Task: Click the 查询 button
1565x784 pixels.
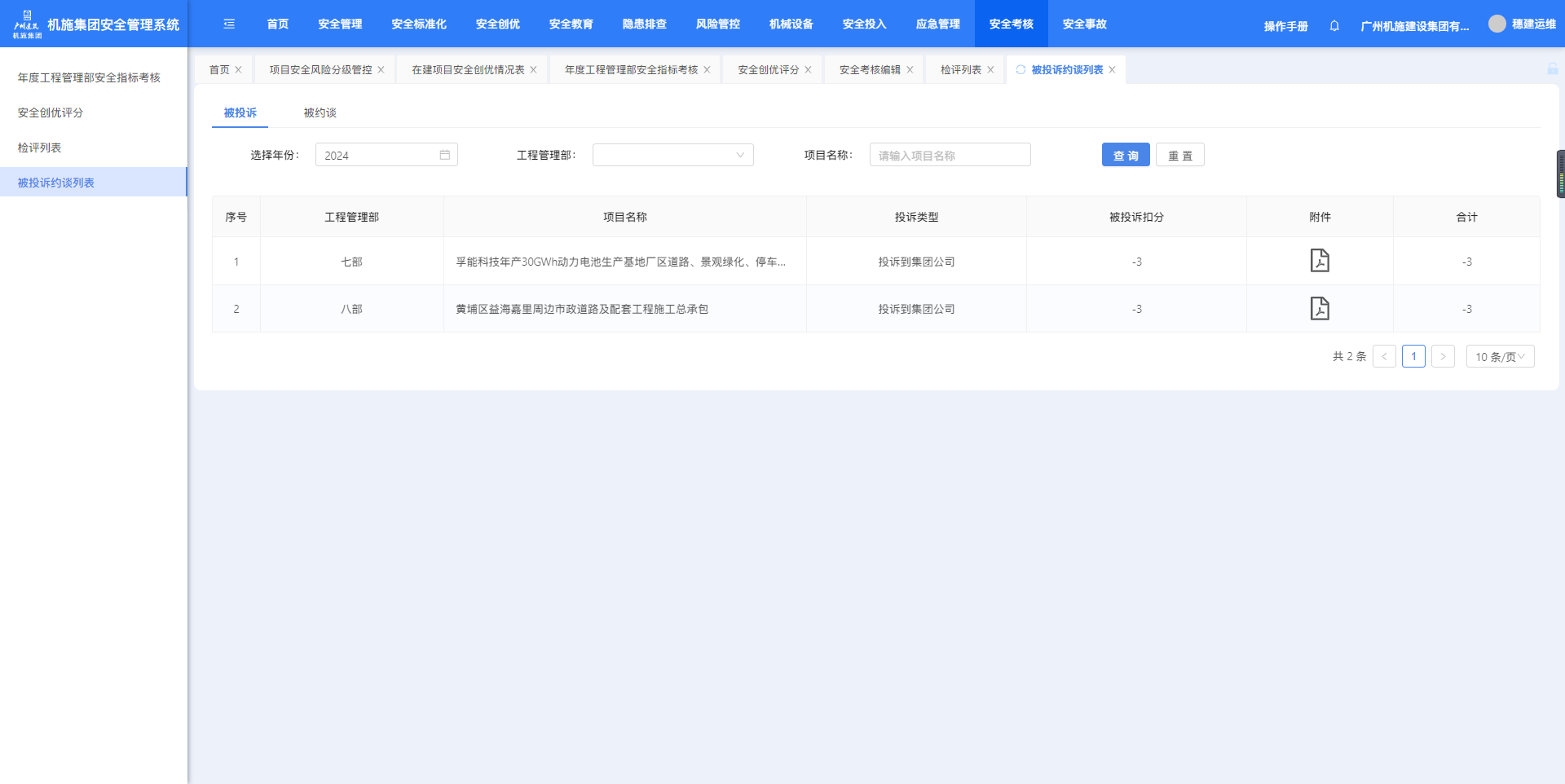Action: click(x=1125, y=155)
